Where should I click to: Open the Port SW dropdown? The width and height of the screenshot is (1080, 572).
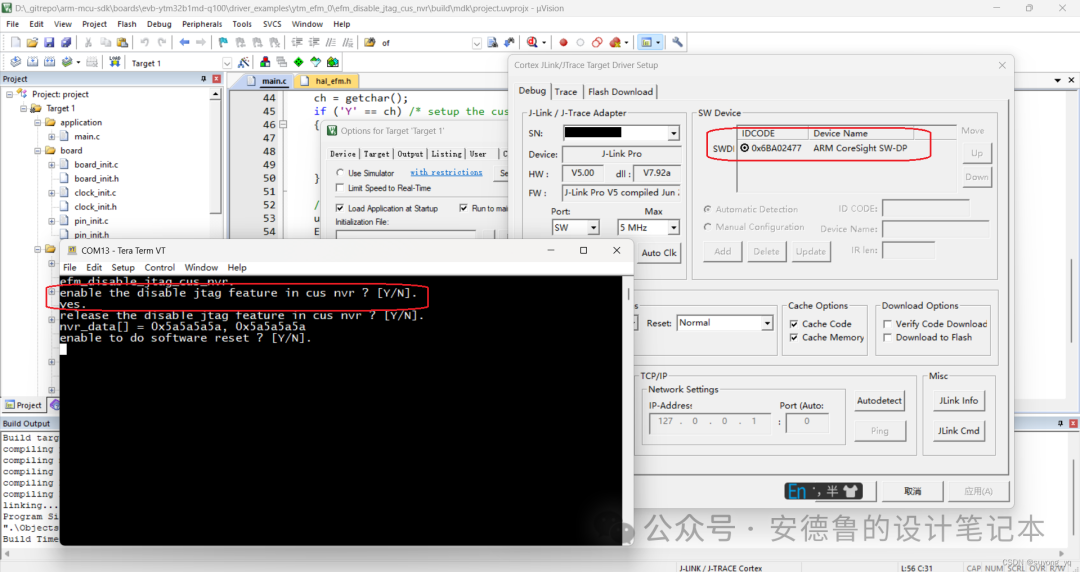click(x=593, y=228)
